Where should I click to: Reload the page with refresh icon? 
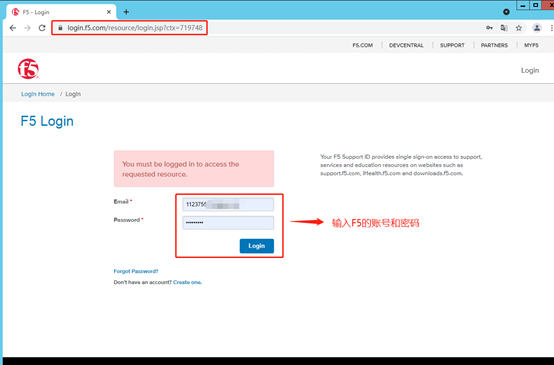click(42, 28)
